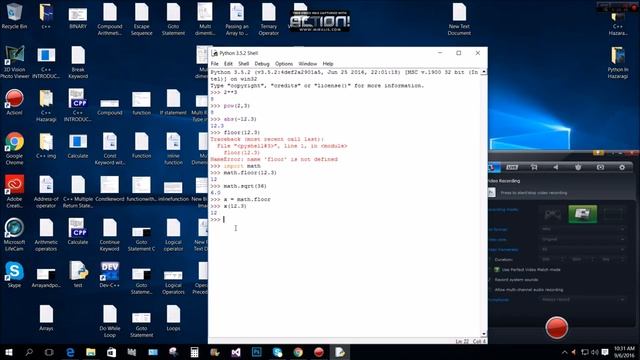Select the Arrays desktop file
640x360 pixels.
(x=46, y=318)
